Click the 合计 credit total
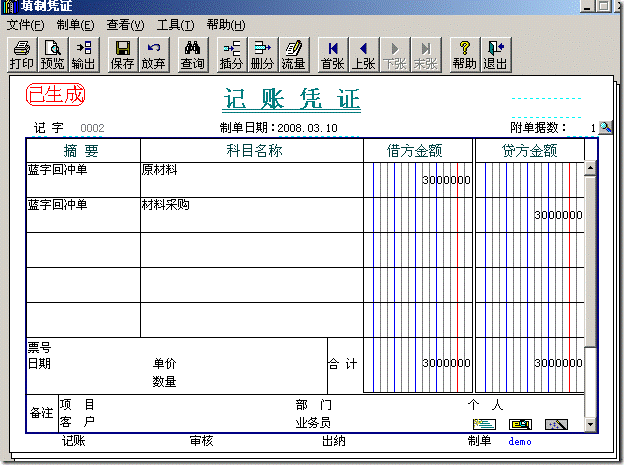 coord(558,363)
